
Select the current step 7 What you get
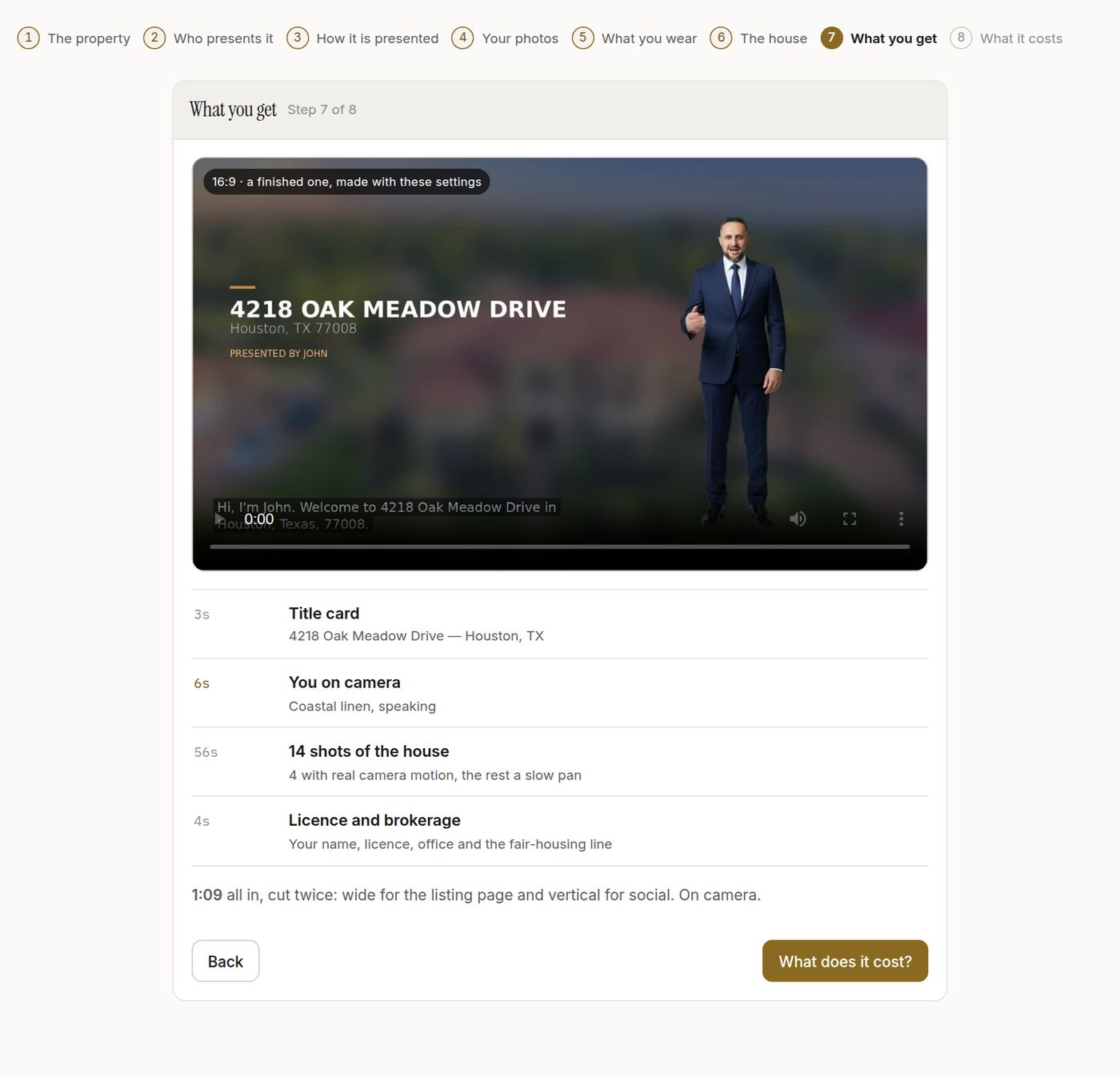point(878,38)
